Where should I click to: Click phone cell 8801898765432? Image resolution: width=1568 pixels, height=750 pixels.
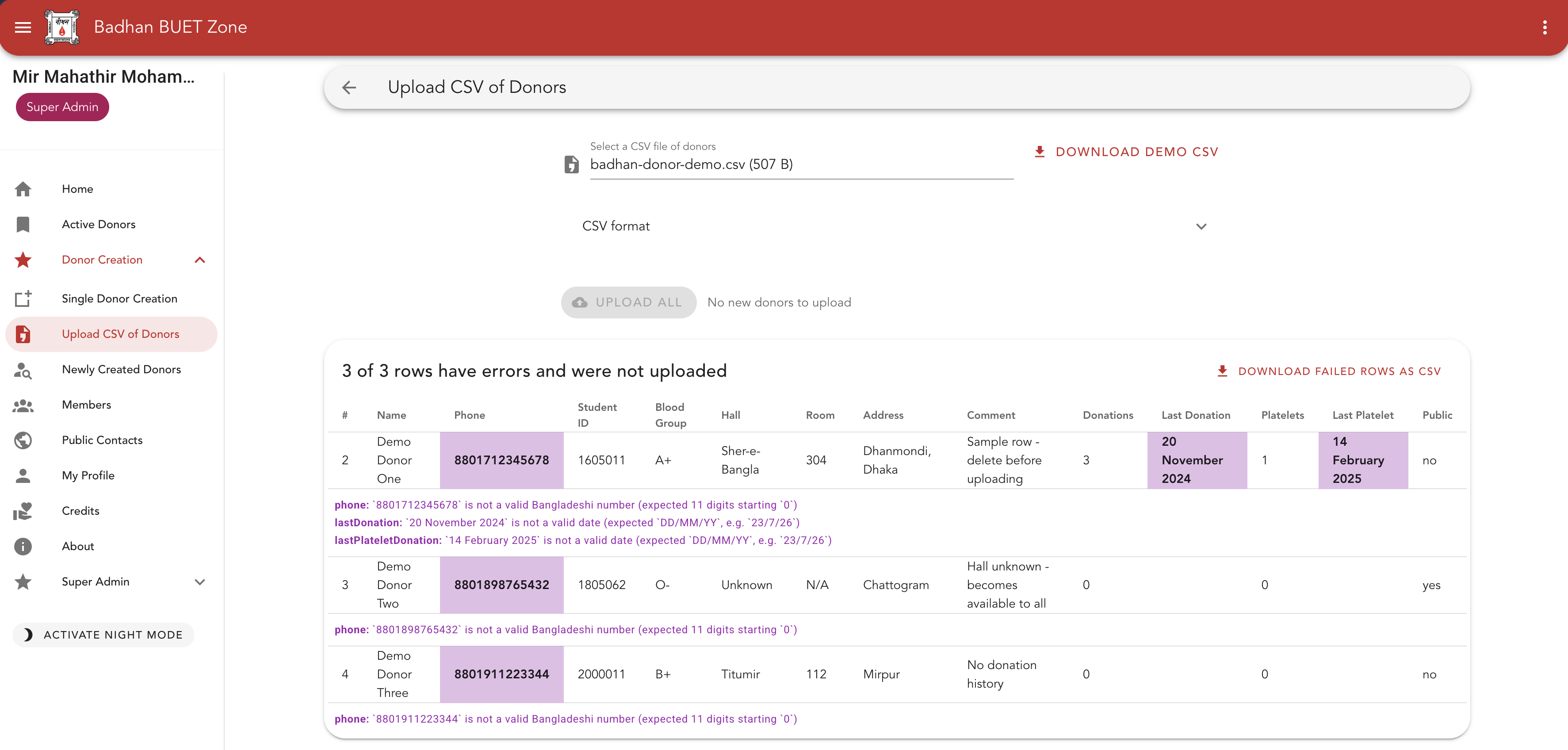tap(501, 585)
